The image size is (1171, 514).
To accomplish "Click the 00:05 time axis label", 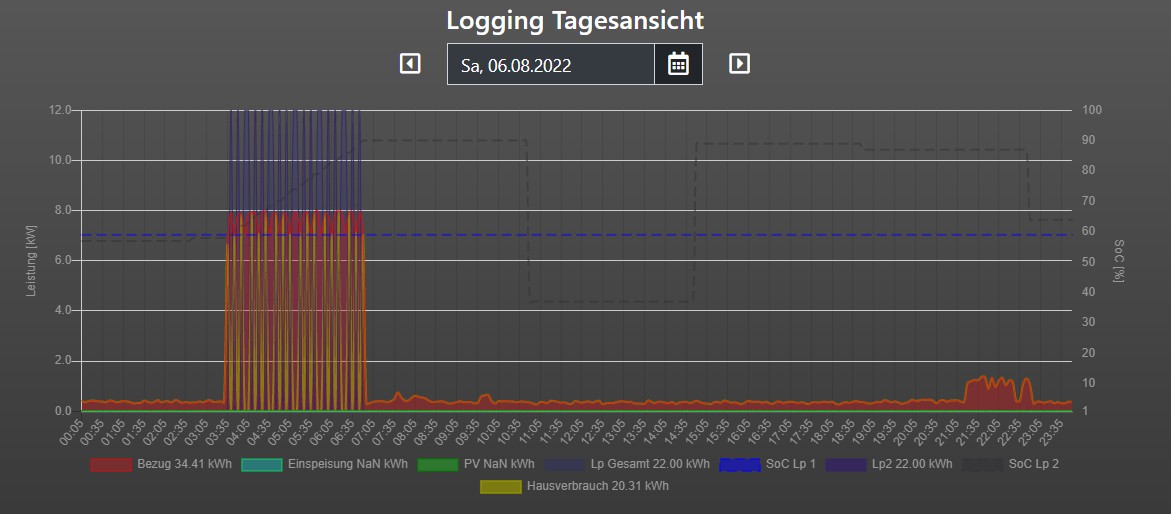I will coord(73,431).
